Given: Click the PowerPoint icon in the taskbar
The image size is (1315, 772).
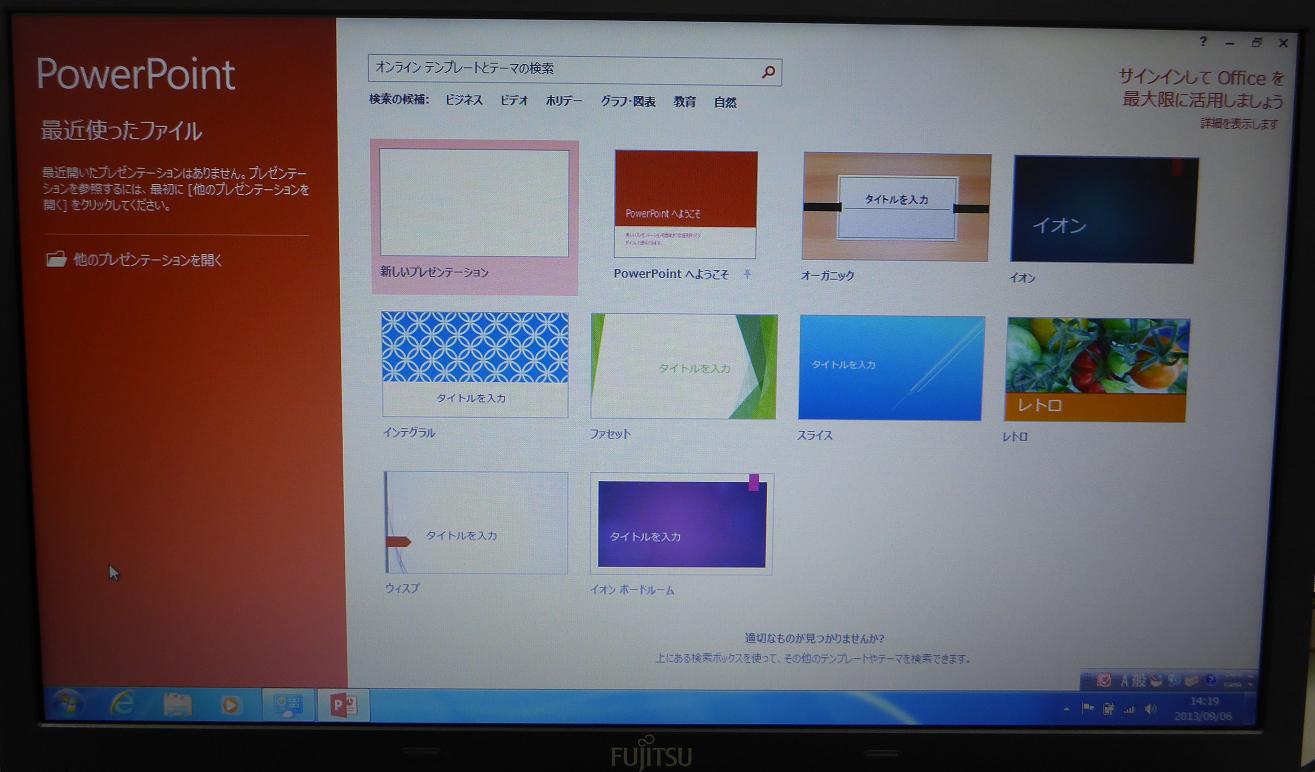Looking at the screenshot, I should tap(343, 706).
